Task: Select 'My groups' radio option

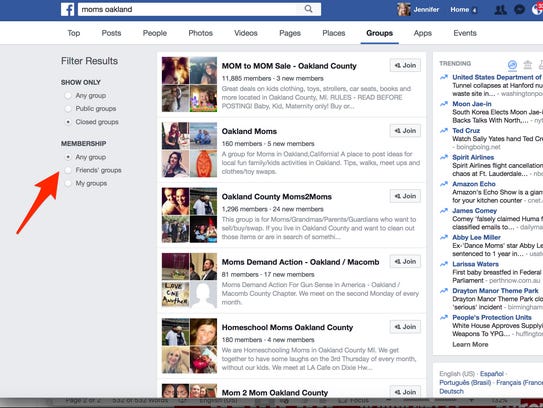Action: click(68, 183)
